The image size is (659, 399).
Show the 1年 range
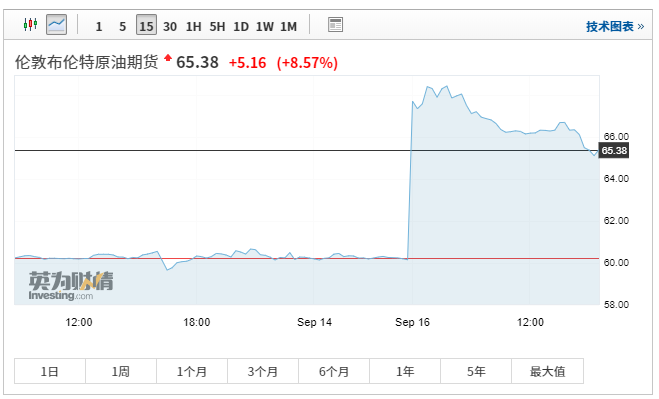pyautogui.click(x=405, y=371)
